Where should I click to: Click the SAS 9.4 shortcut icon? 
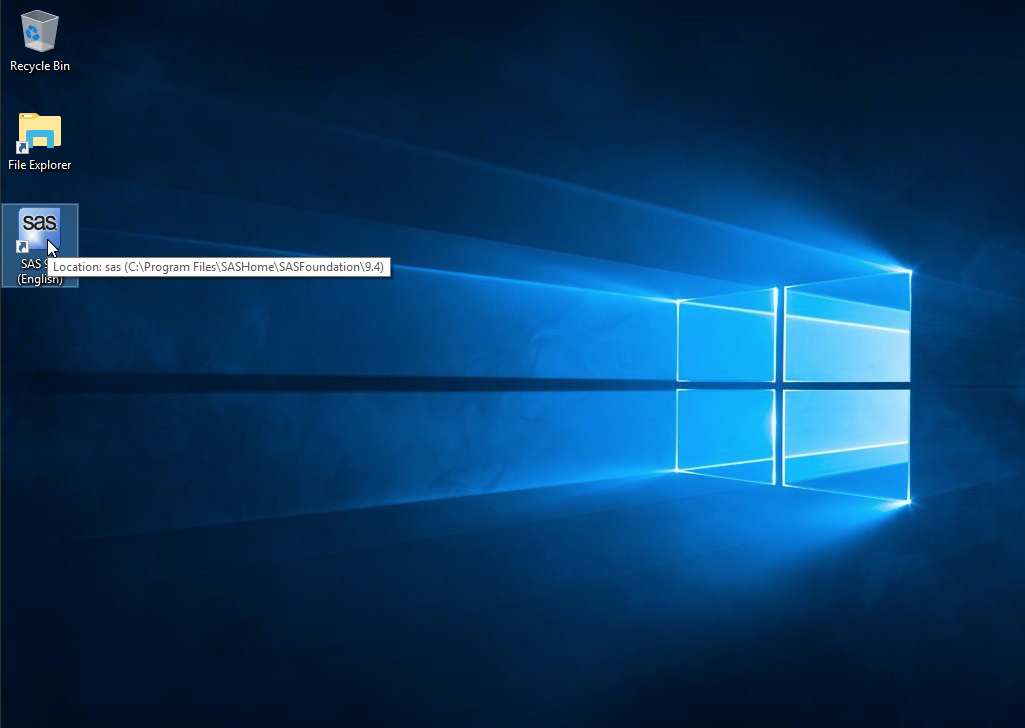40,231
